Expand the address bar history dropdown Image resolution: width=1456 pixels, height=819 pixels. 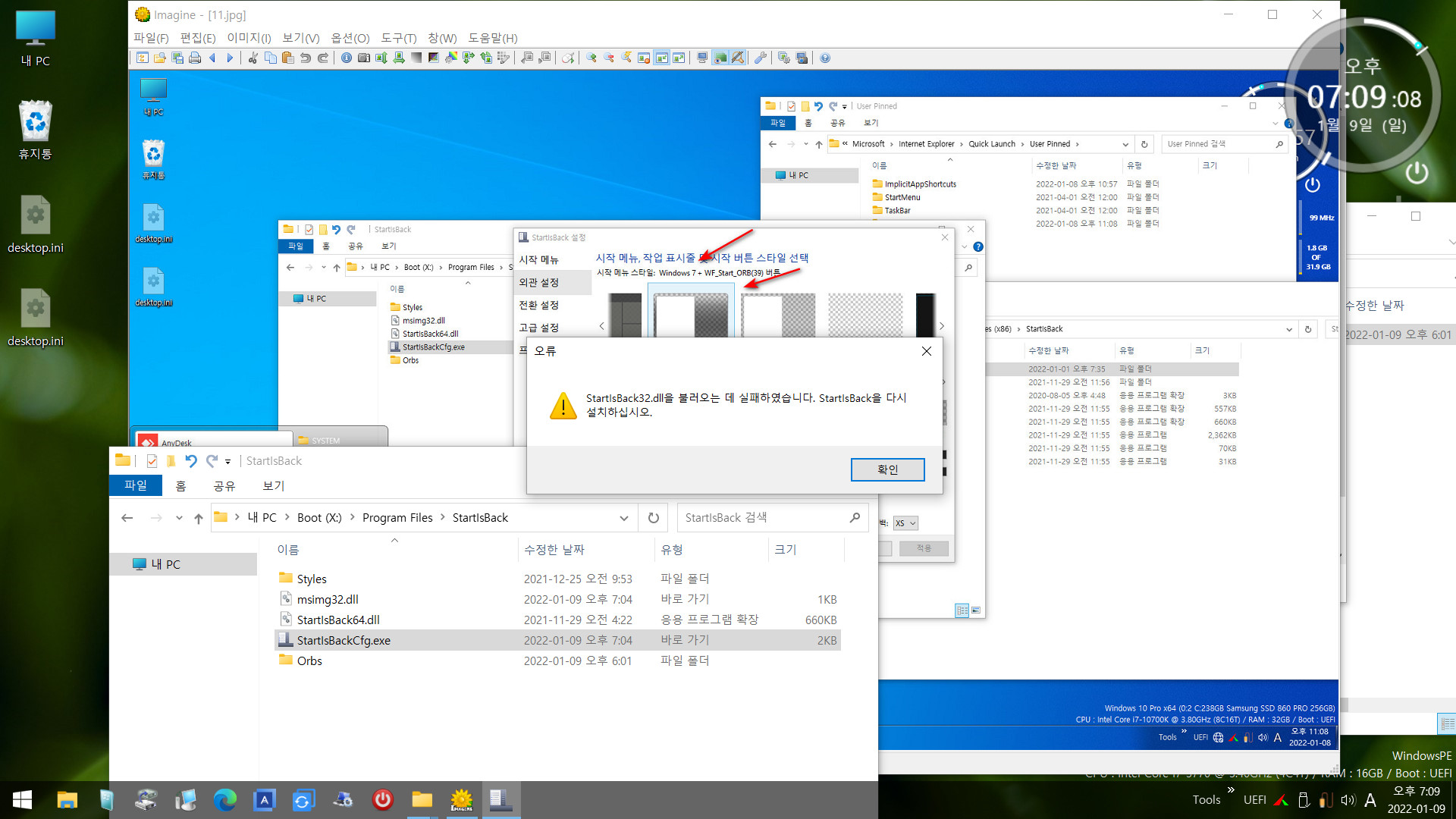(624, 518)
